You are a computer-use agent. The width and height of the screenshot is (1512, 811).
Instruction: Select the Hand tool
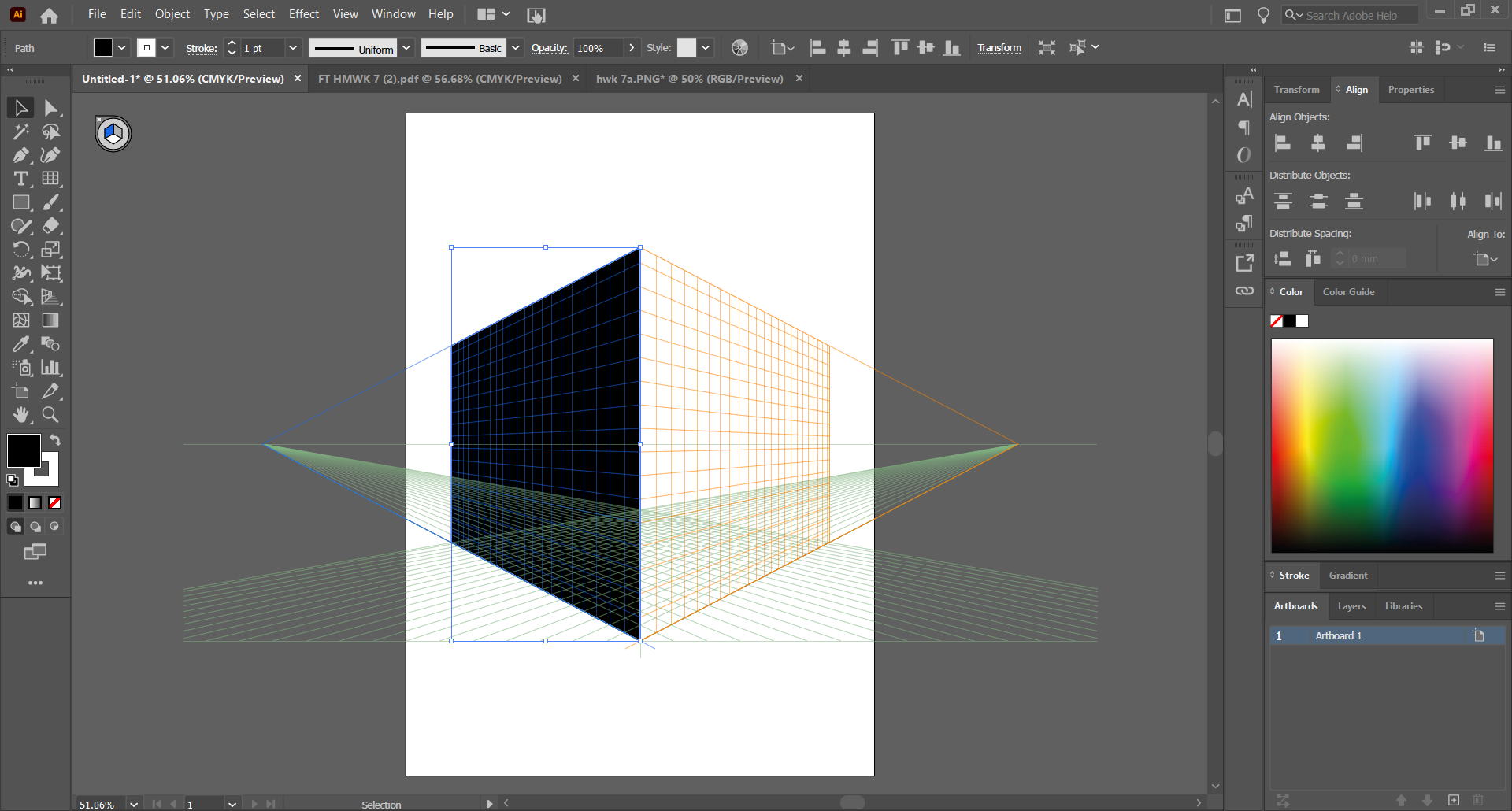click(x=21, y=415)
